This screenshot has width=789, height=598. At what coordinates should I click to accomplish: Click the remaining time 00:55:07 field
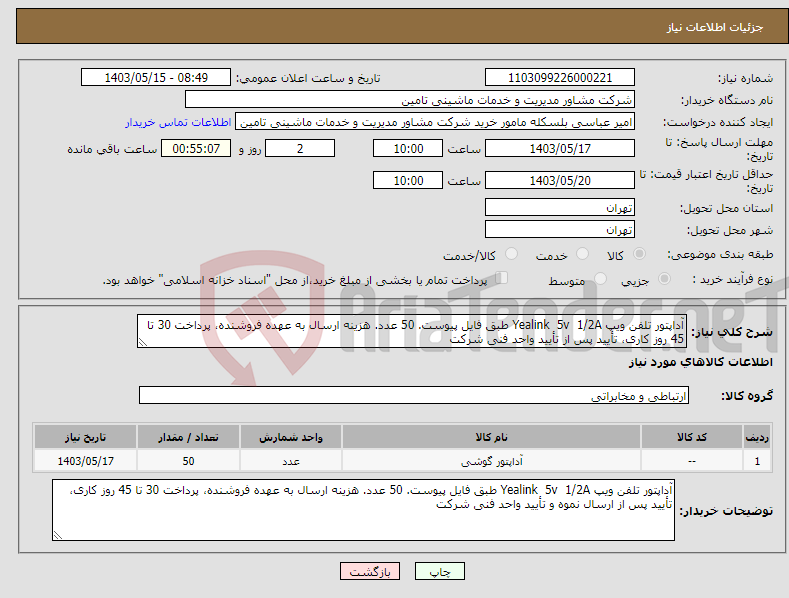click(196, 148)
